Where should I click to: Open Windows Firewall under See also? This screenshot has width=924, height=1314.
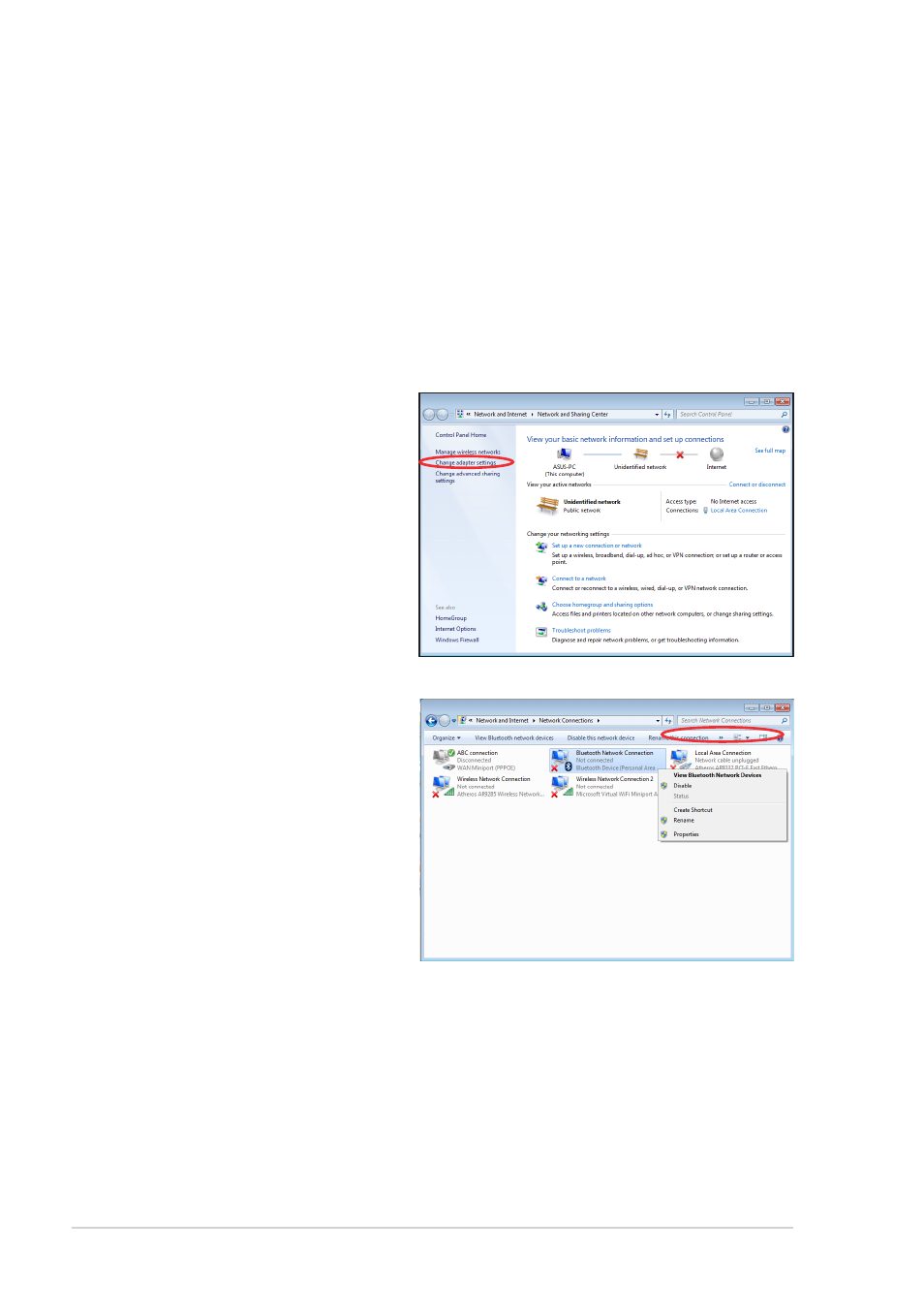[457, 640]
